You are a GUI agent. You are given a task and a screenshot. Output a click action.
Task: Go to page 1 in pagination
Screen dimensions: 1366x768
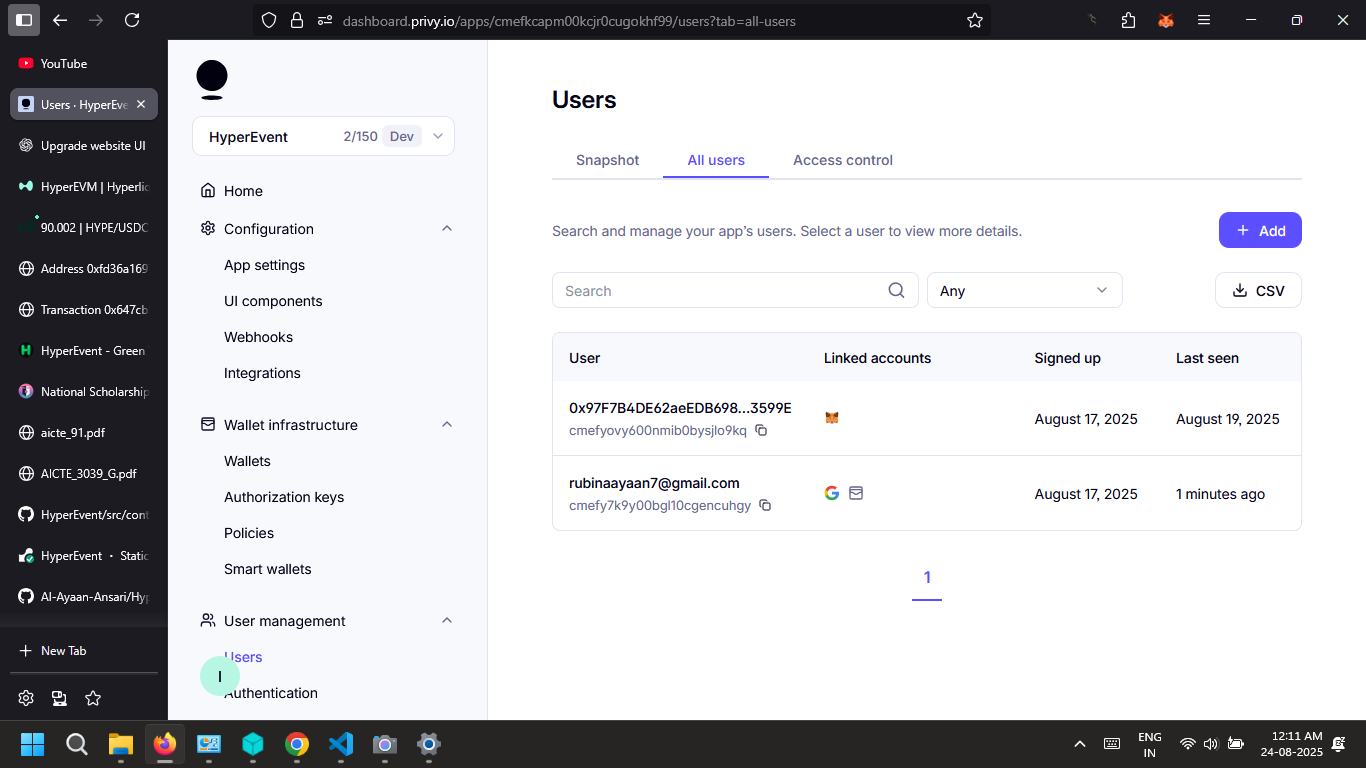click(x=927, y=578)
